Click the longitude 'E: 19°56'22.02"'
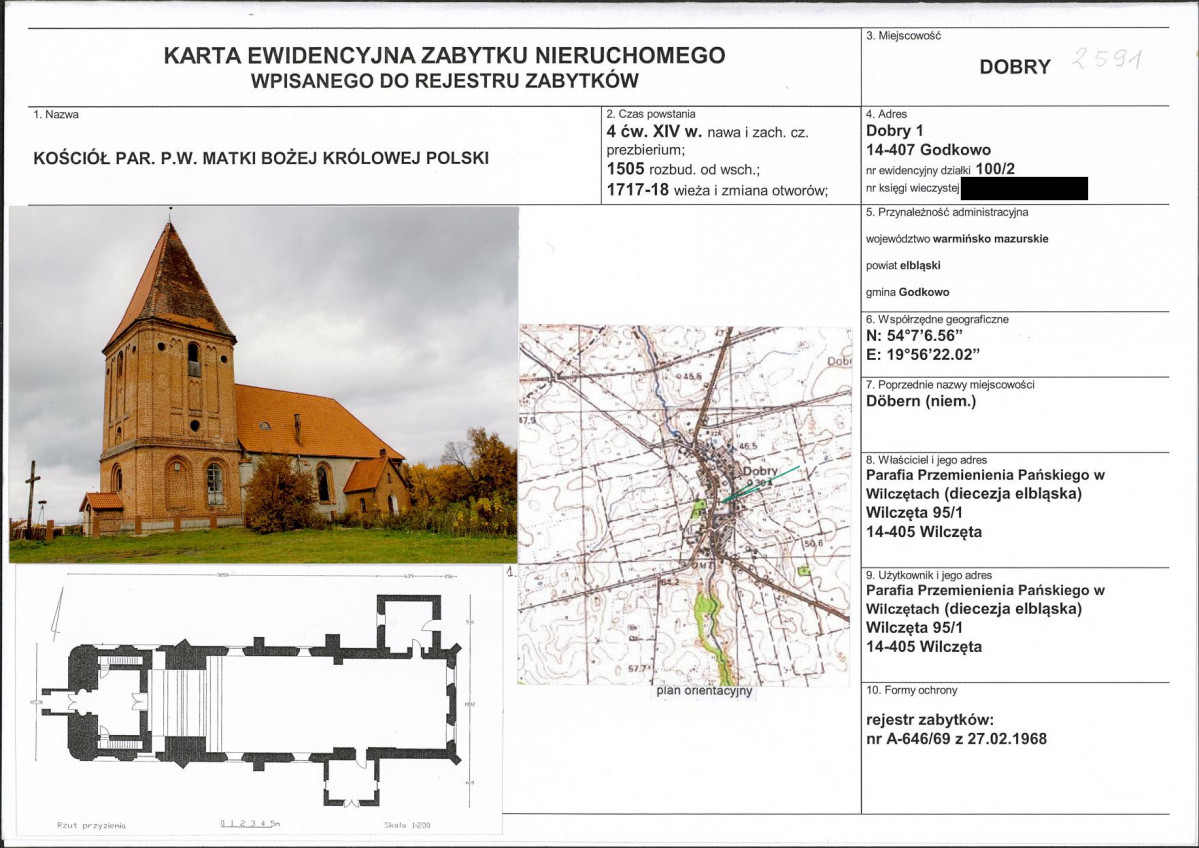 923,355
